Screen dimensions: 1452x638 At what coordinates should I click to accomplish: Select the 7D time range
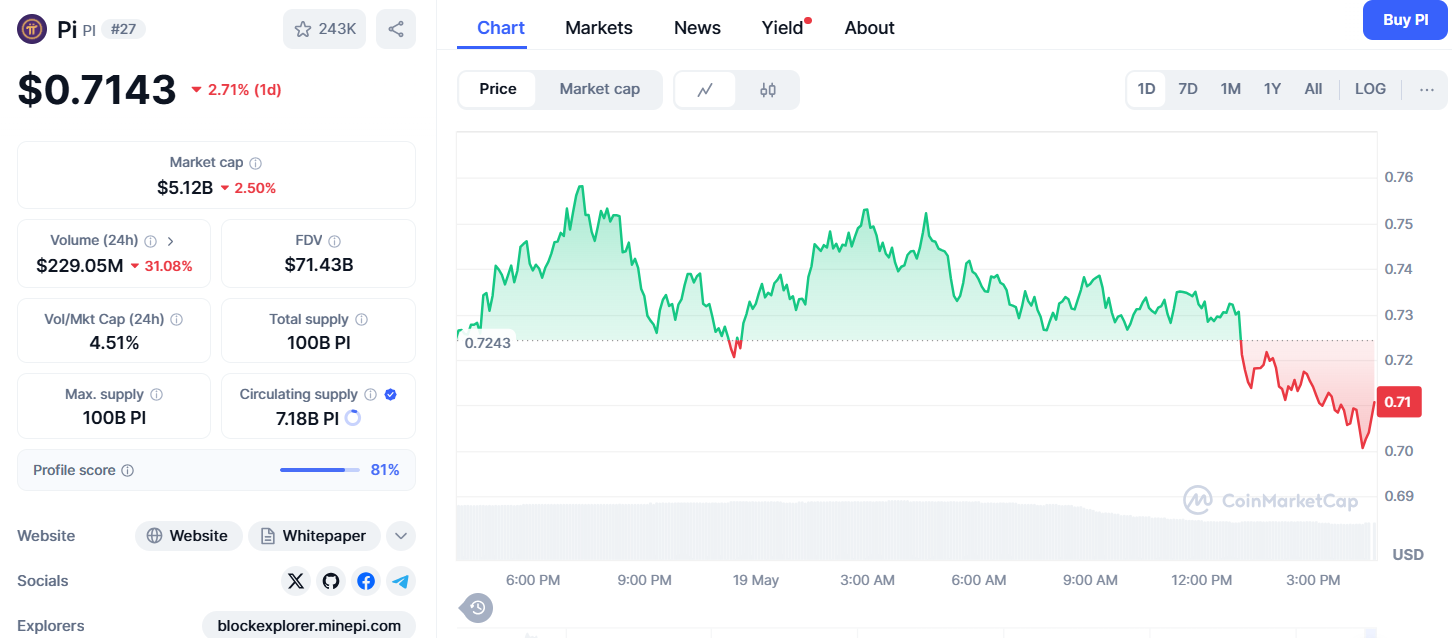click(1188, 89)
